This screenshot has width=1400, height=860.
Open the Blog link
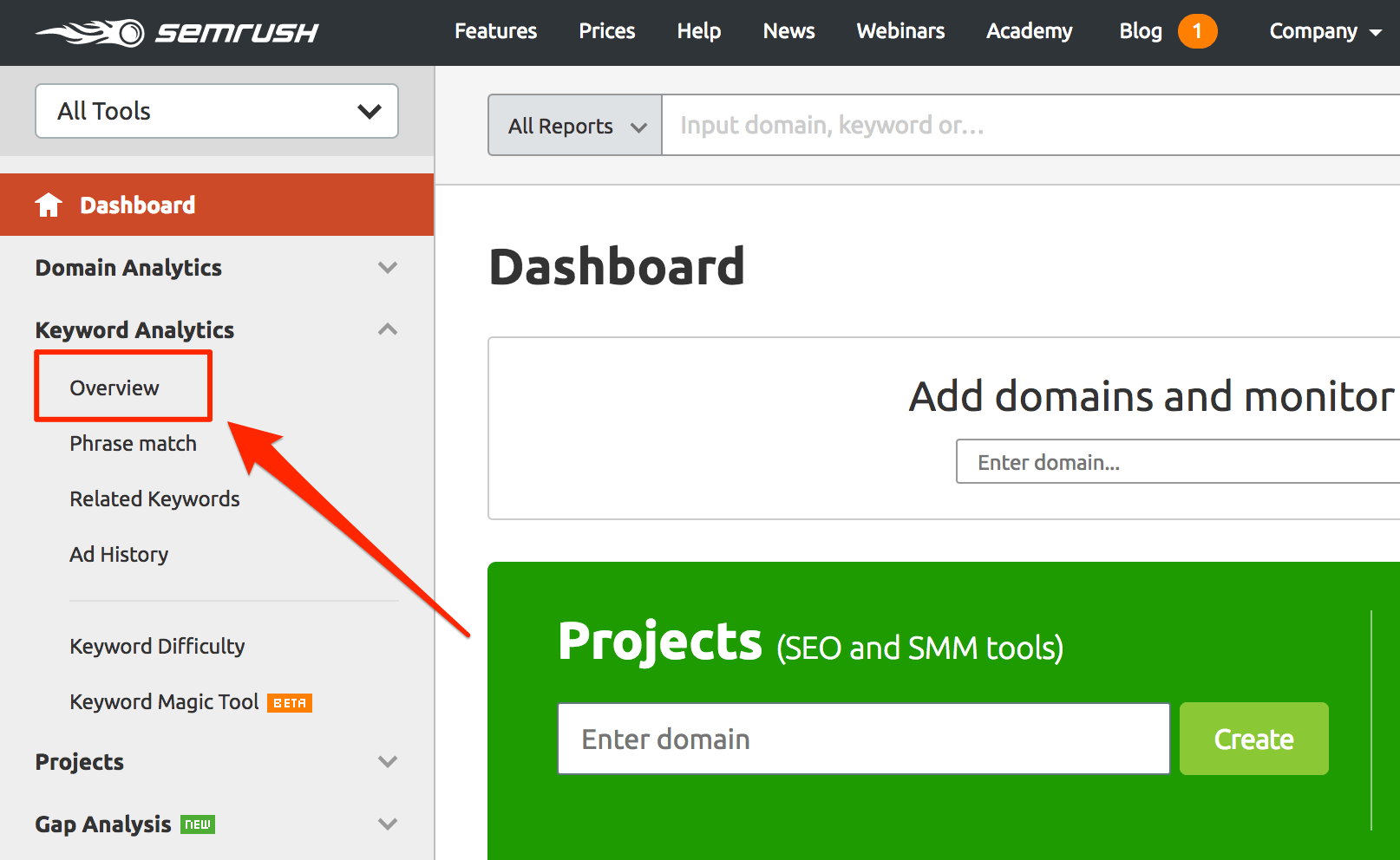pos(1141,31)
